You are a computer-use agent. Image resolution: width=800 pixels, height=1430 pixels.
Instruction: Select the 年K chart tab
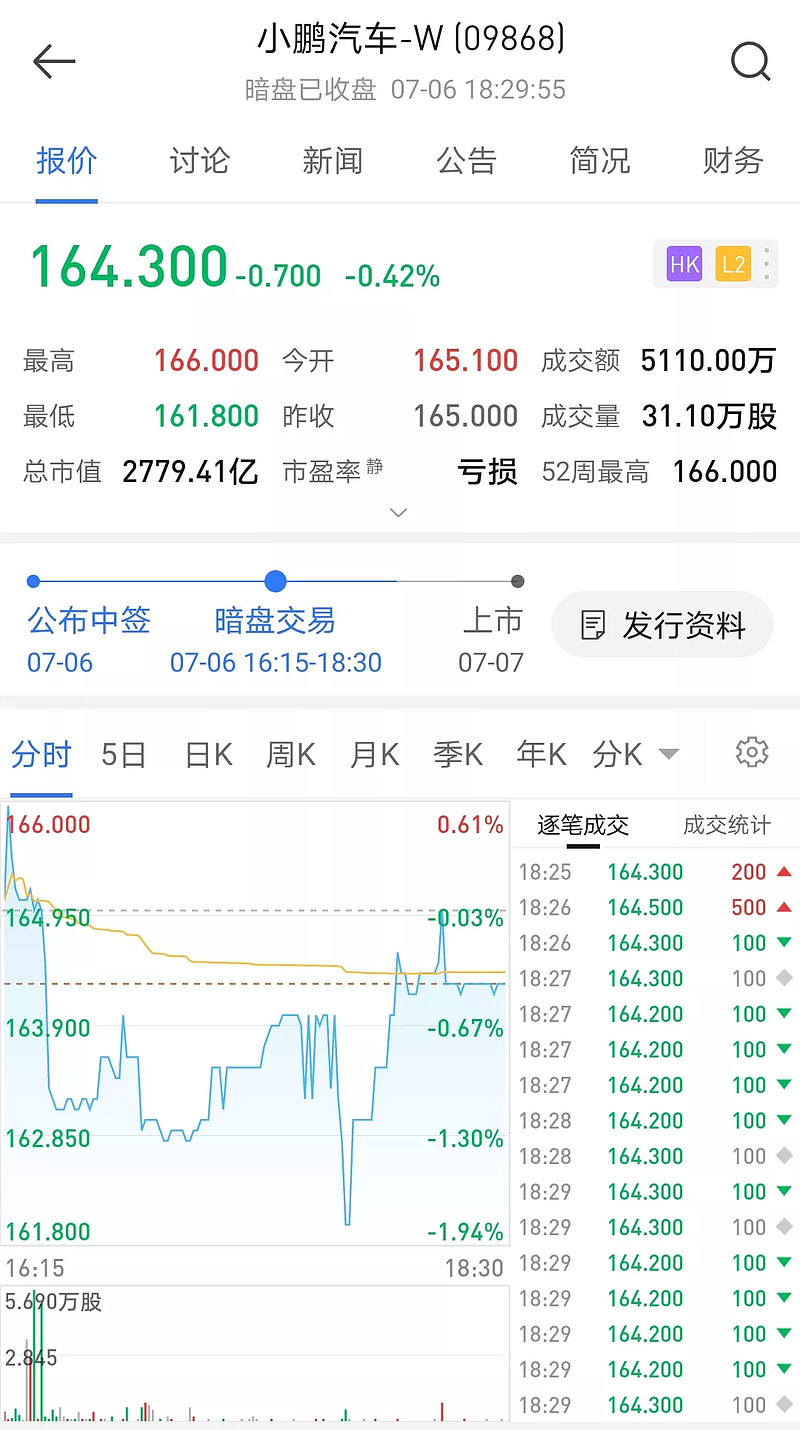[x=542, y=754]
